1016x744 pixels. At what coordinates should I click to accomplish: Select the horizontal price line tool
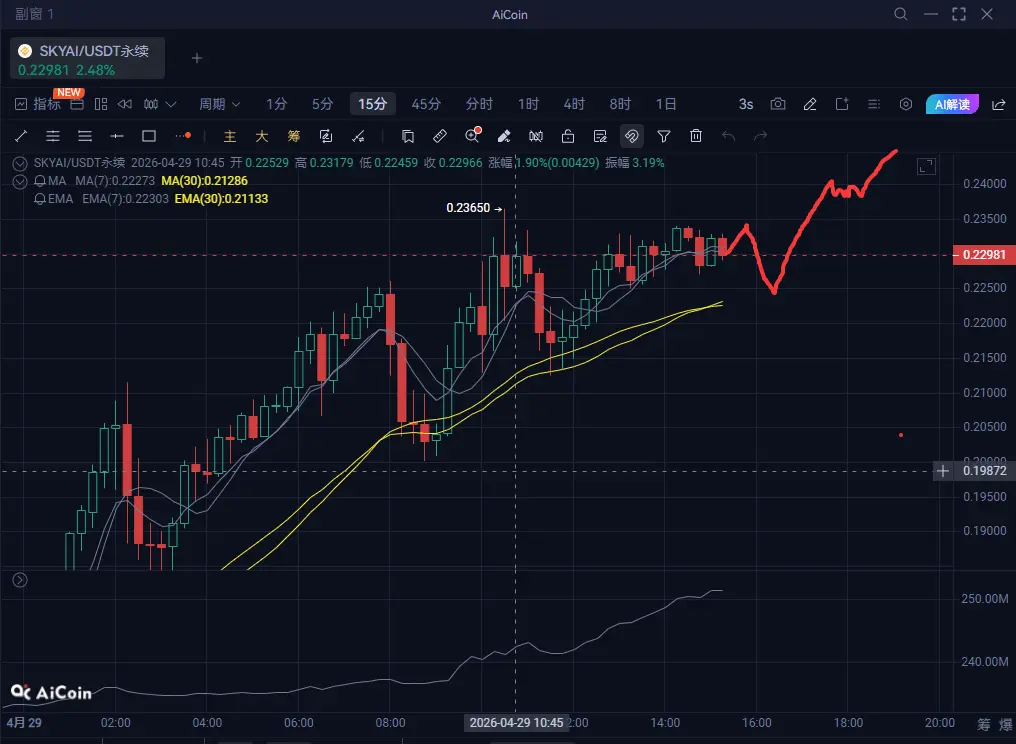(117, 136)
